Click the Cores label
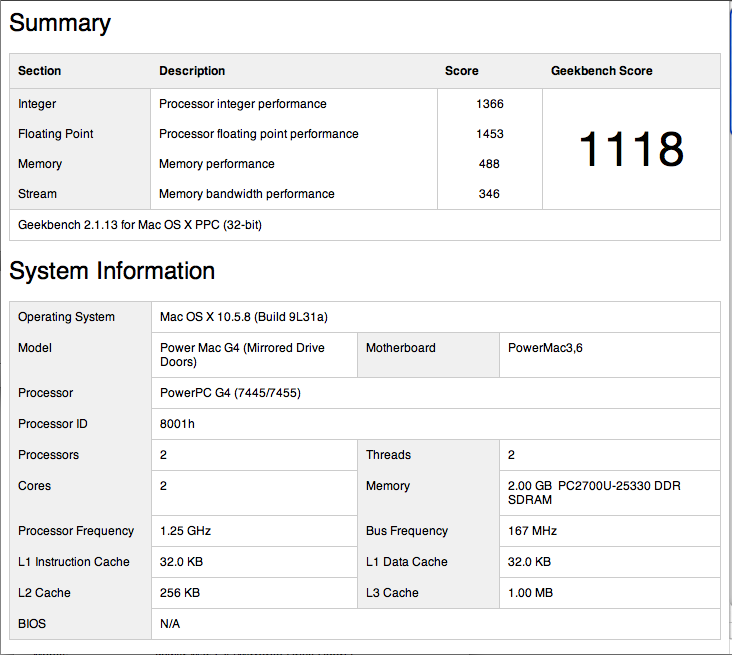732x655 pixels. tap(35, 486)
